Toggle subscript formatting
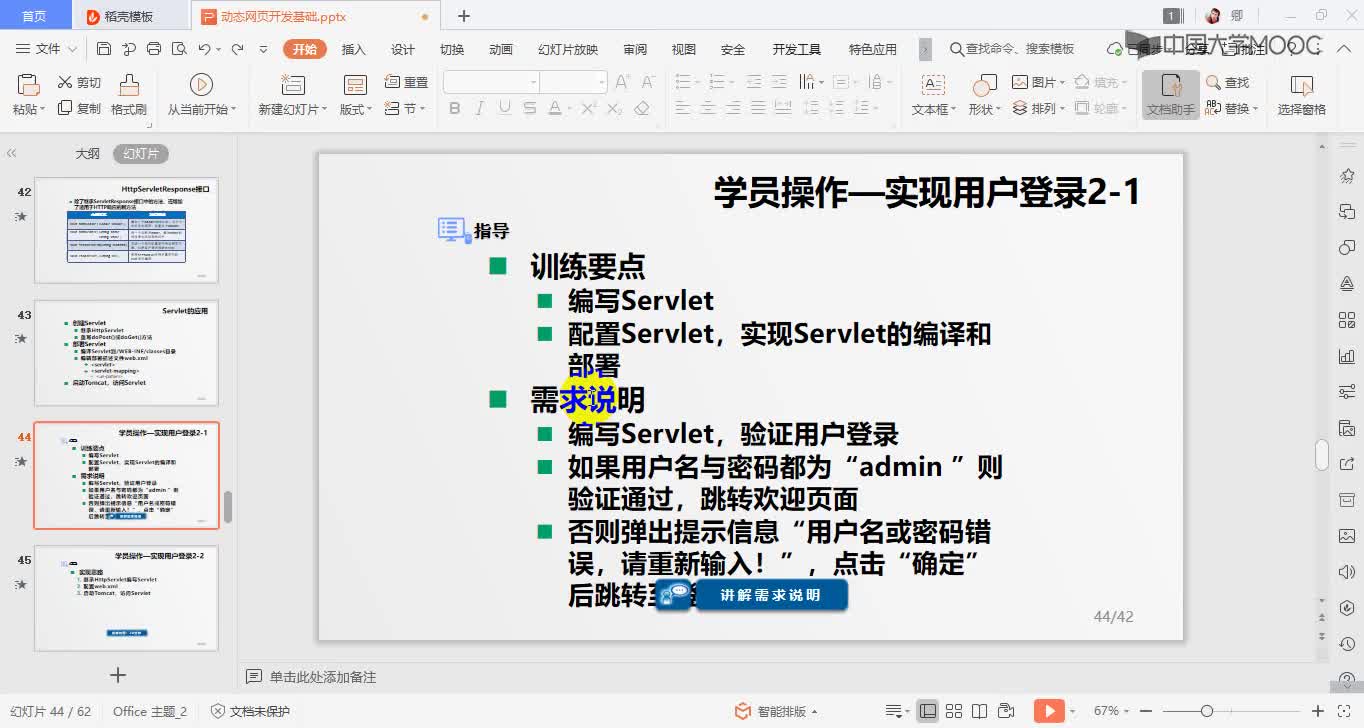The width and height of the screenshot is (1364, 728). (x=614, y=108)
